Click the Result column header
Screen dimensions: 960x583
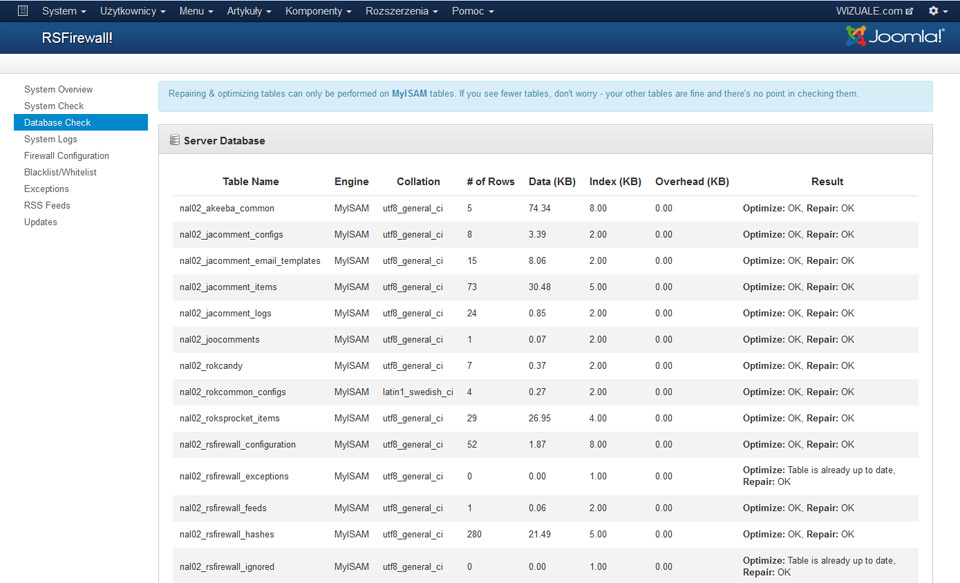pos(827,182)
